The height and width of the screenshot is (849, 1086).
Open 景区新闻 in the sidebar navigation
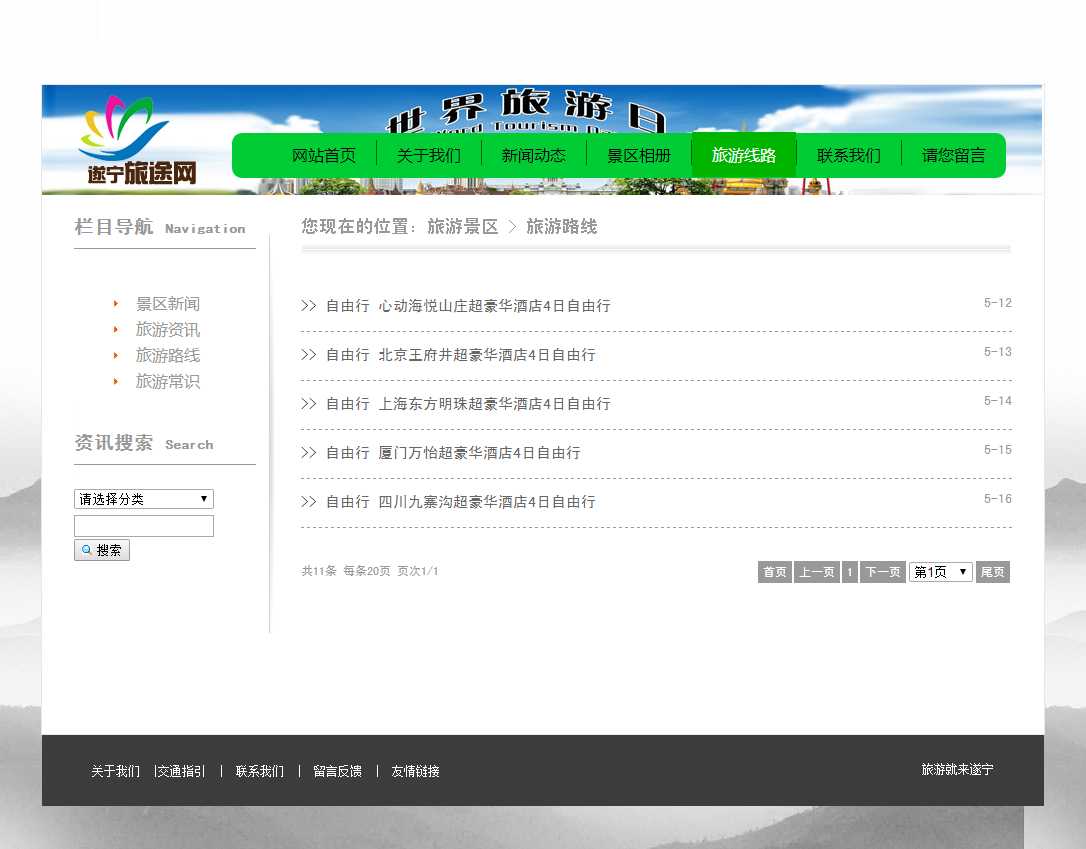pyautogui.click(x=167, y=304)
